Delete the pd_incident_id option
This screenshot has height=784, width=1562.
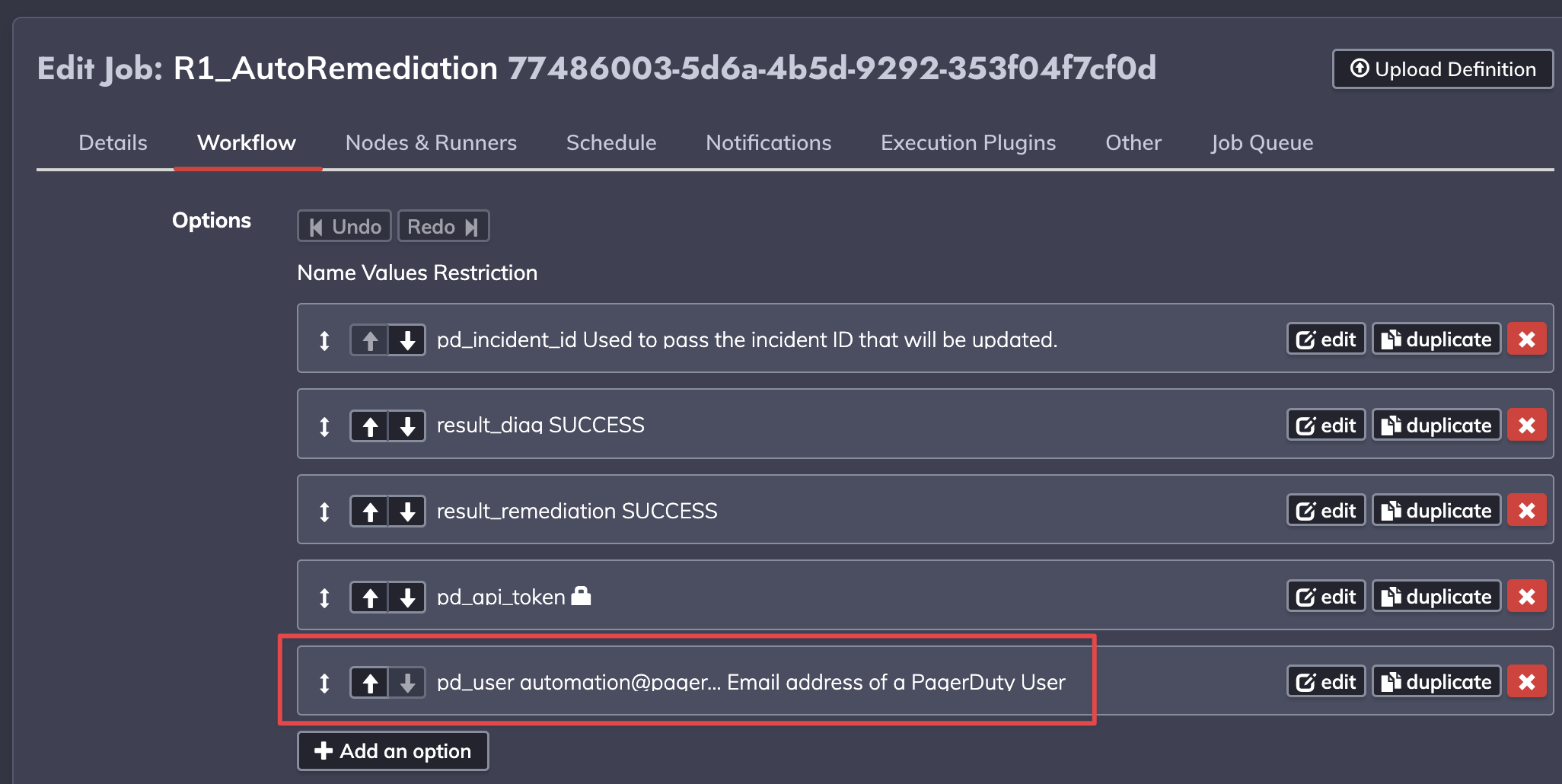click(1527, 339)
